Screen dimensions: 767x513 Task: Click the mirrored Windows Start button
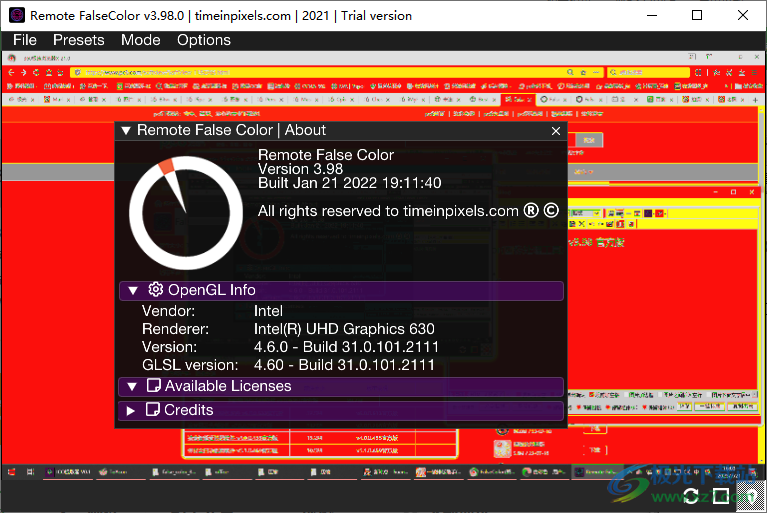coord(11,472)
